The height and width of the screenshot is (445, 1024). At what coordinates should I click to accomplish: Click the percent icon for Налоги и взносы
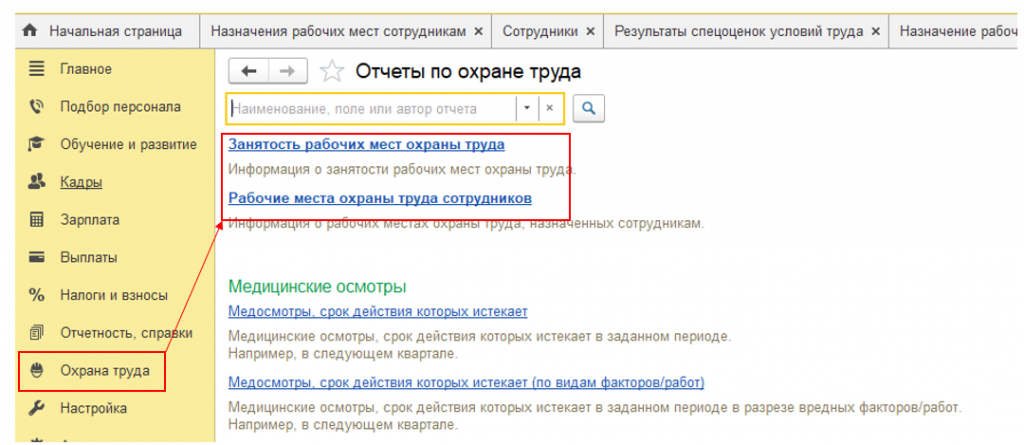coord(37,295)
